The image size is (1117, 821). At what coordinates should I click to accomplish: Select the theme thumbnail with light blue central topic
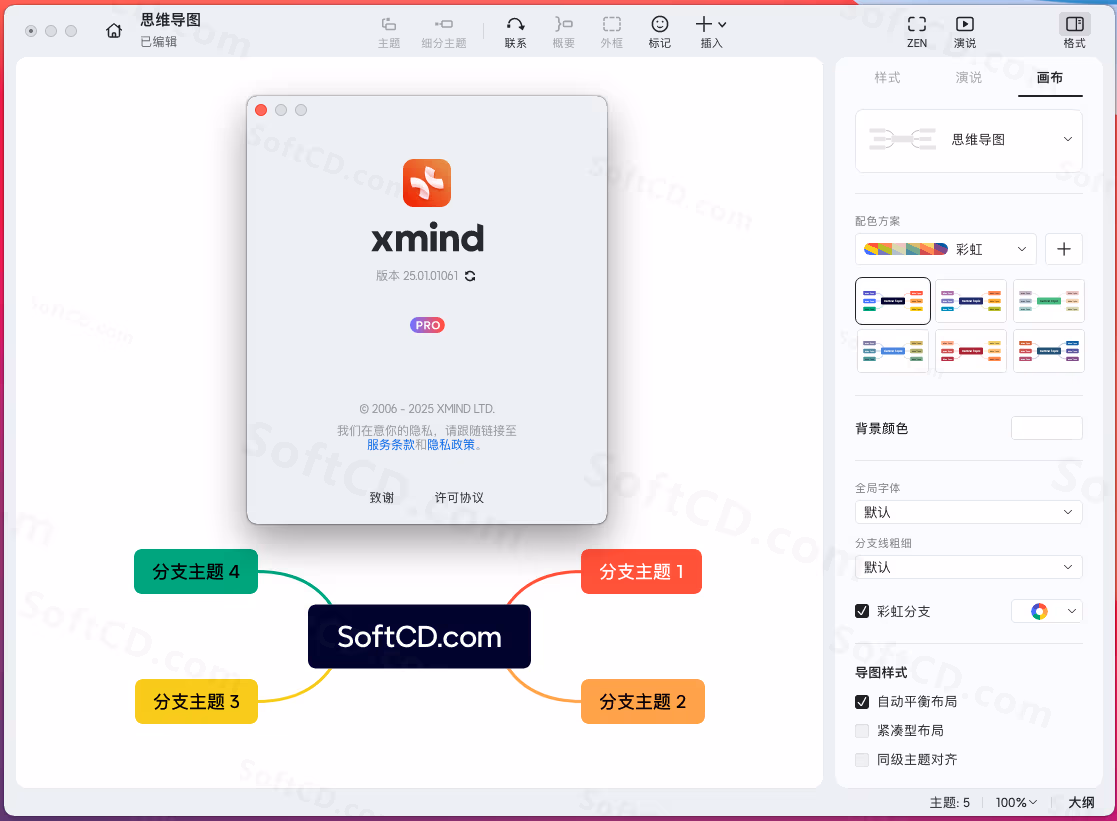tap(893, 351)
